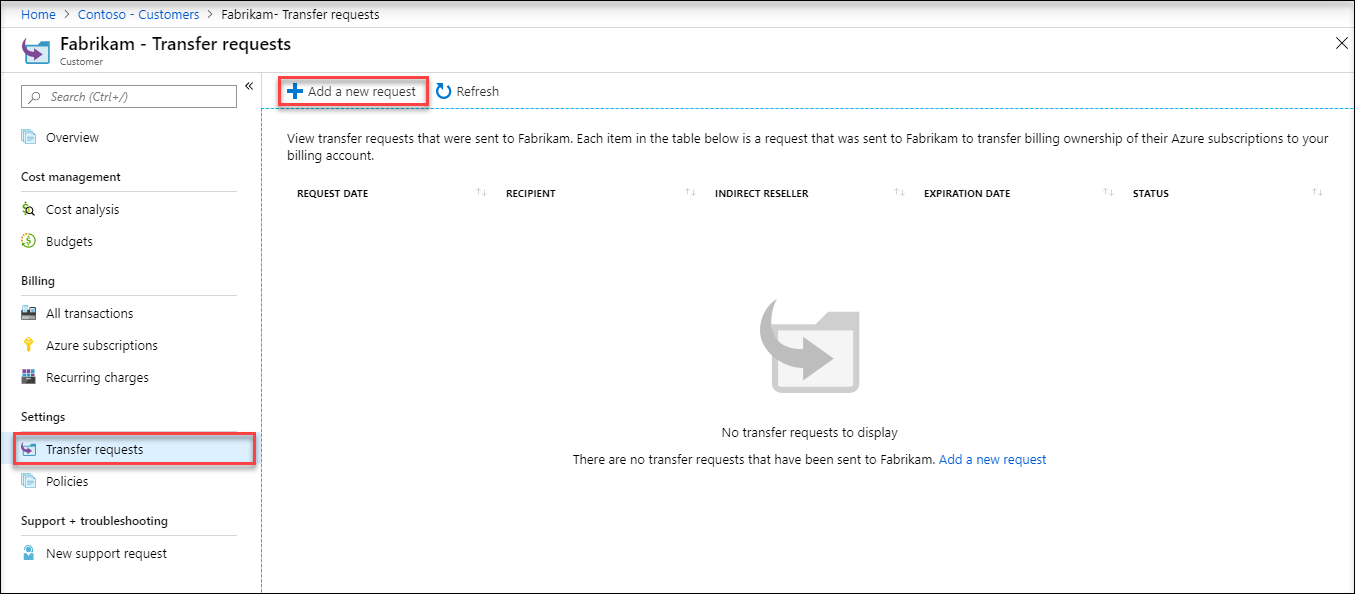This screenshot has width=1358, height=599.
Task: Click the Transfer requests sidebar icon
Action: tap(29, 449)
